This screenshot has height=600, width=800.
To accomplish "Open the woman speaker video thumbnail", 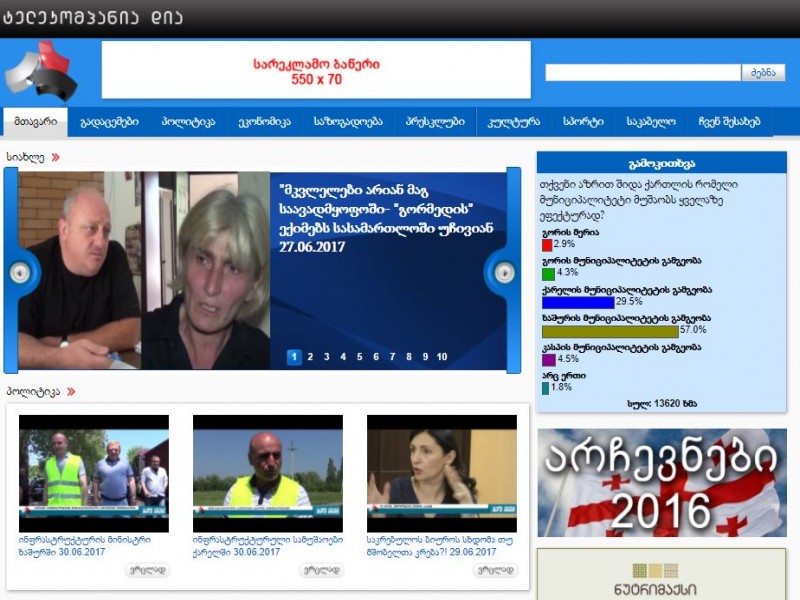I will (x=441, y=473).
